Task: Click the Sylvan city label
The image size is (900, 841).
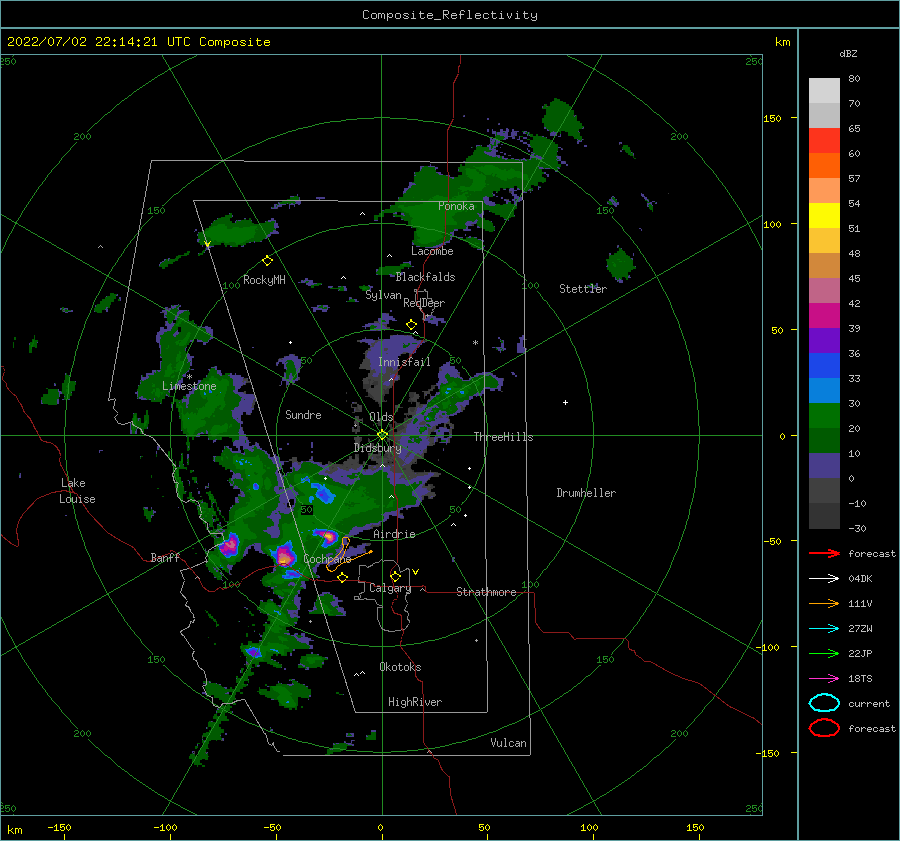Action: coord(383,295)
